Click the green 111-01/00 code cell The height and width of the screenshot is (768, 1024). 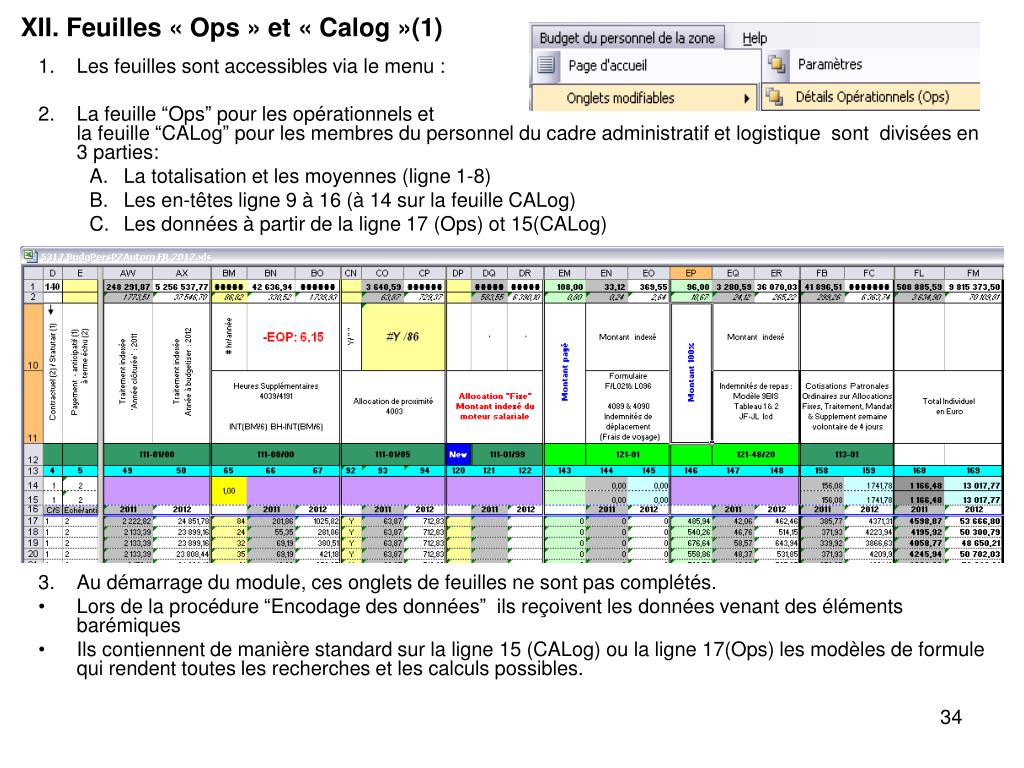pyautogui.click(x=157, y=455)
